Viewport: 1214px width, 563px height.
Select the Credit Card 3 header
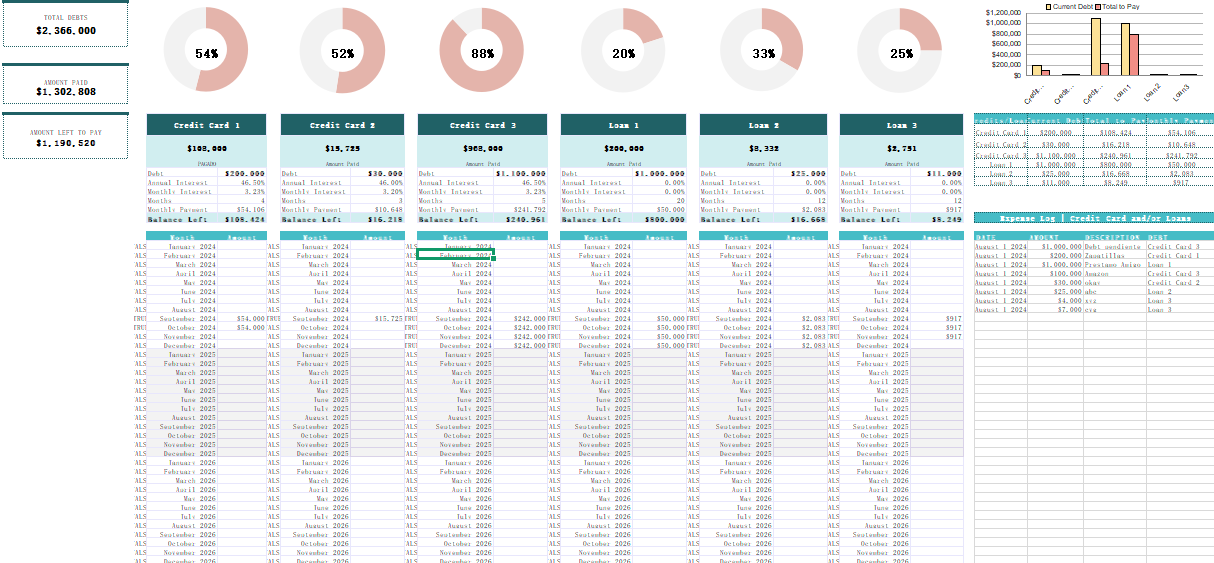tap(482, 125)
